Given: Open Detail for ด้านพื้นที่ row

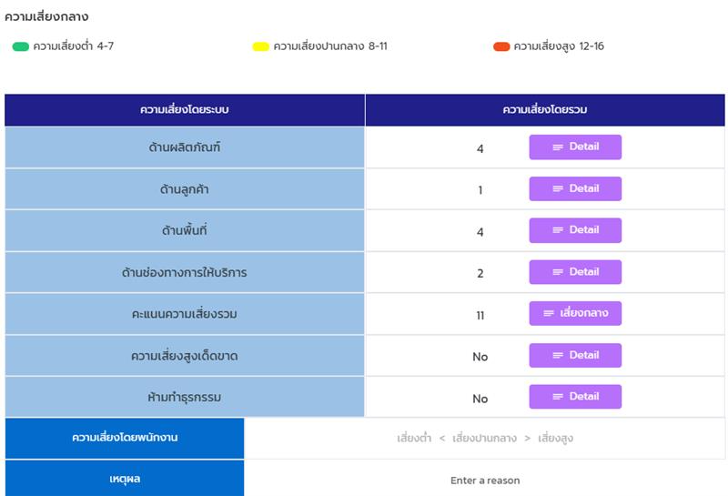Looking at the screenshot, I should (x=575, y=230).
